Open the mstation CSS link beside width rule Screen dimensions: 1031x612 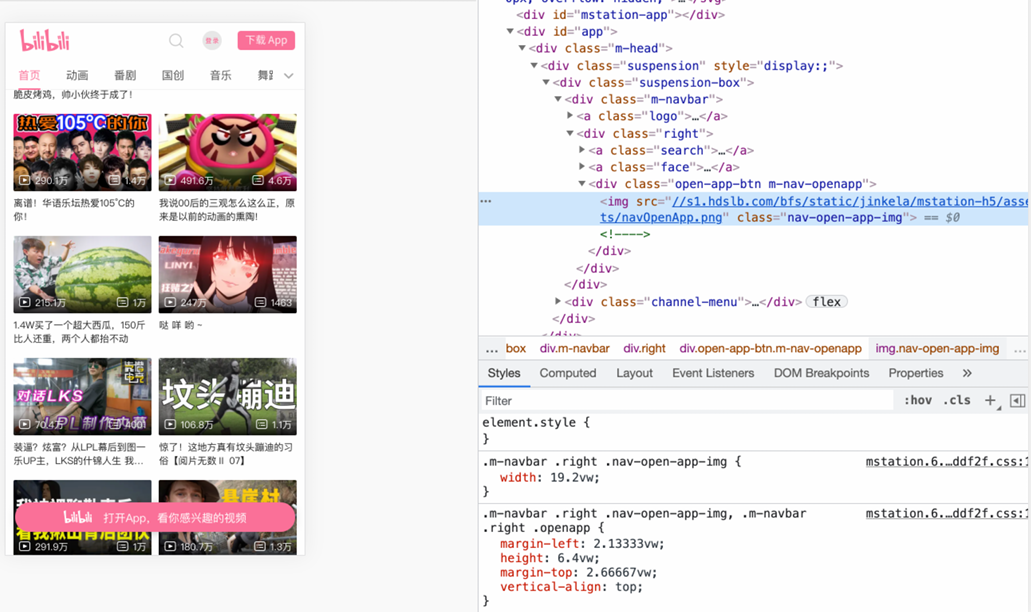coord(947,461)
